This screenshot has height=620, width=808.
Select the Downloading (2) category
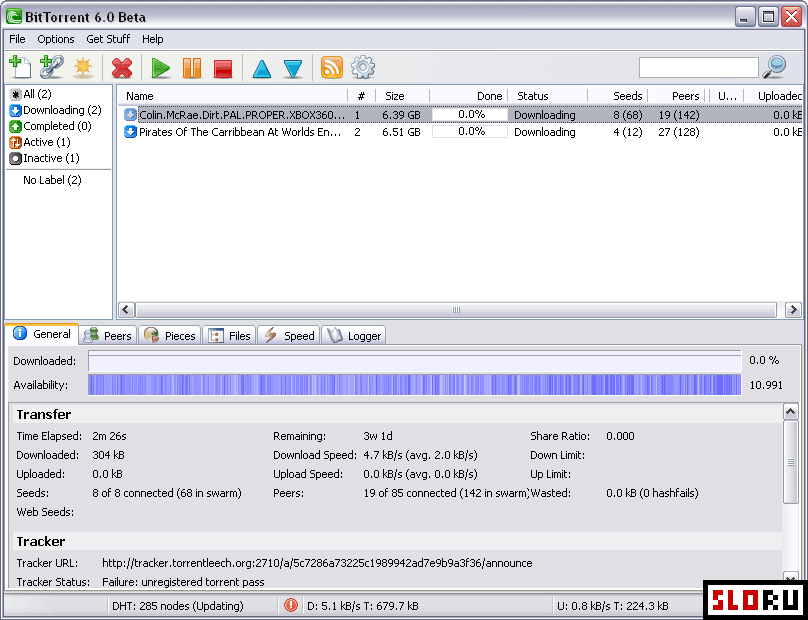55,110
